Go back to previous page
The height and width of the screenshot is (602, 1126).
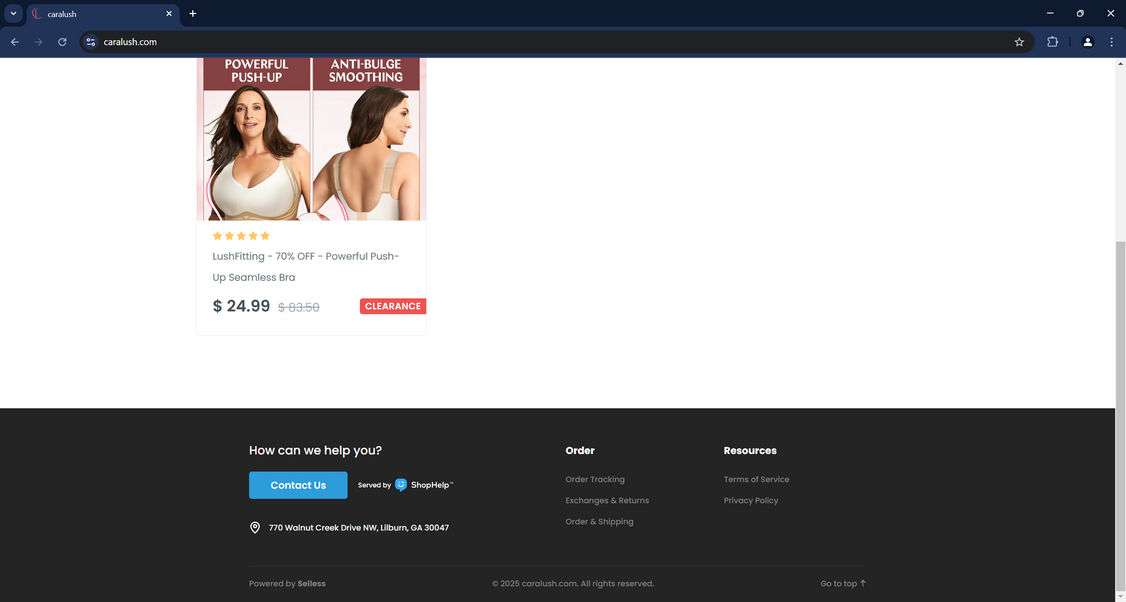(x=14, y=42)
